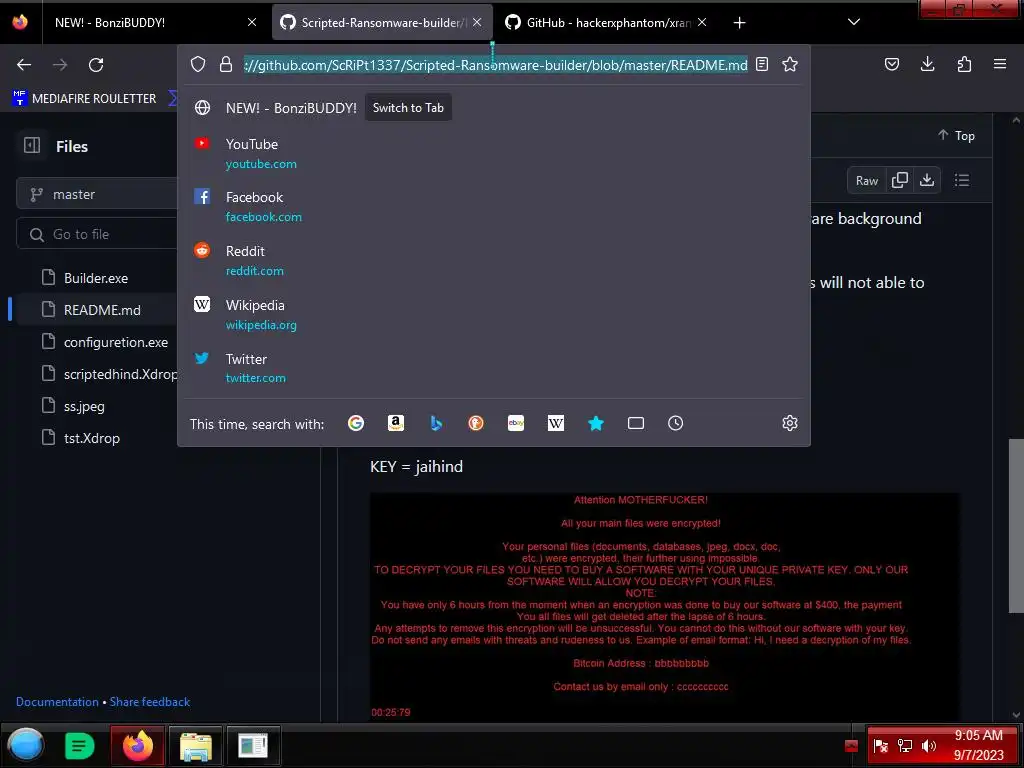1024x768 pixels.
Task: Open the Documentation link
Action: pos(57,701)
